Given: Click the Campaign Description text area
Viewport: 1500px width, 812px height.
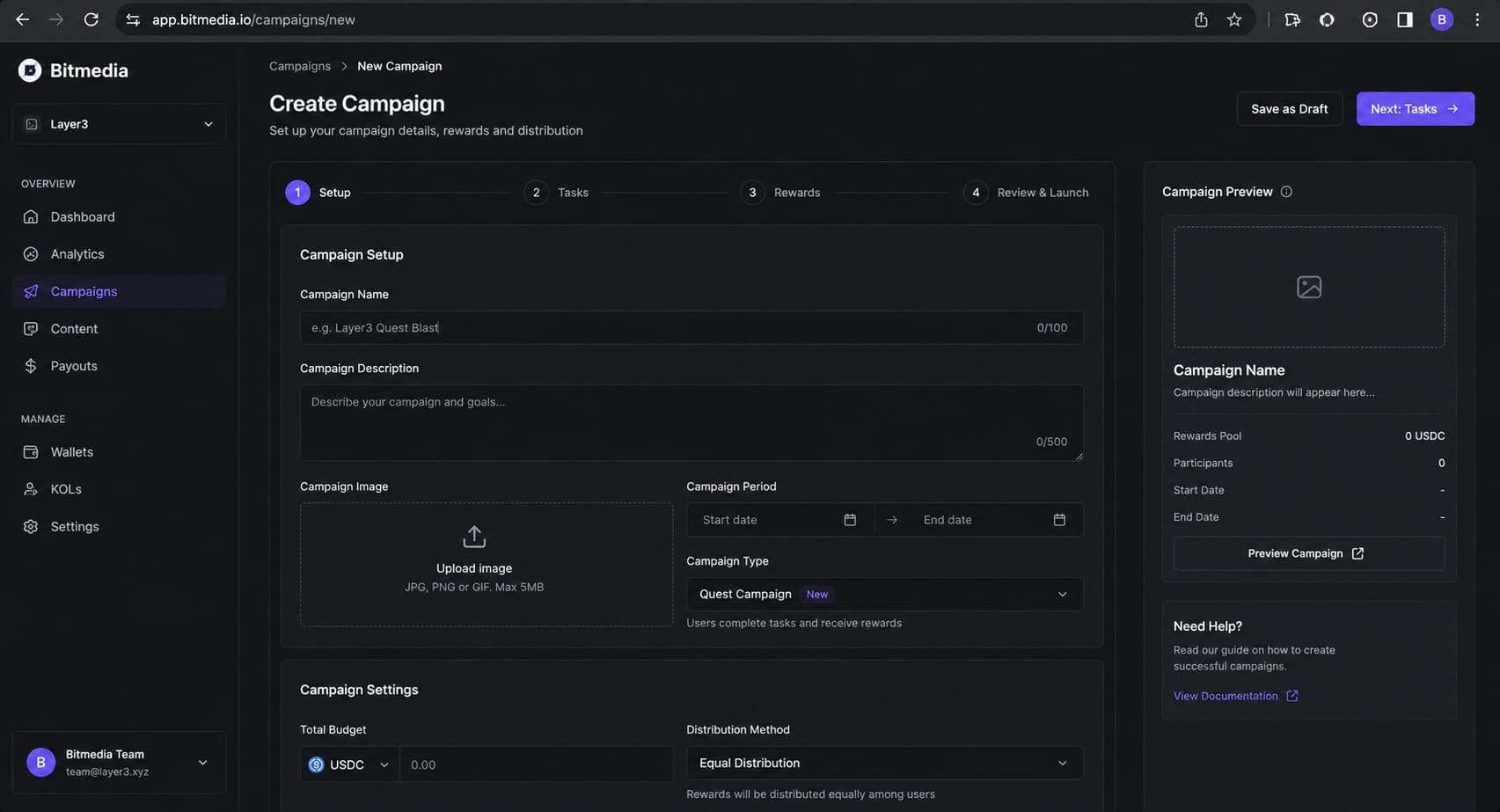Looking at the screenshot, I should tap(691, 422).
